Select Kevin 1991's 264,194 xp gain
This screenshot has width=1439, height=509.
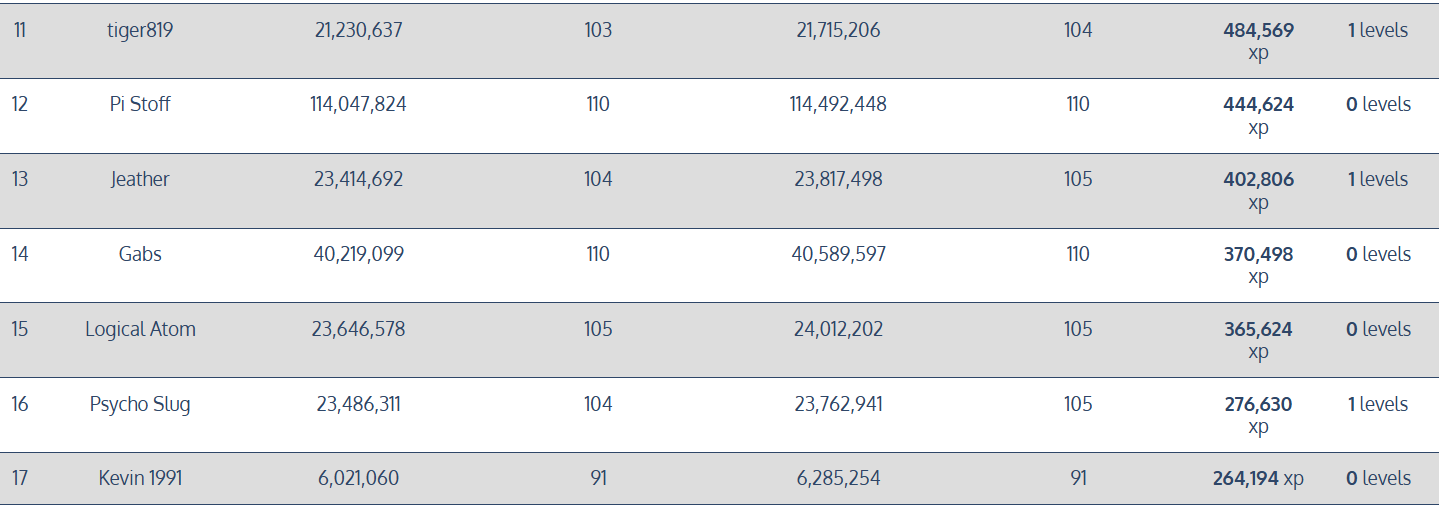click(1258, 478)
